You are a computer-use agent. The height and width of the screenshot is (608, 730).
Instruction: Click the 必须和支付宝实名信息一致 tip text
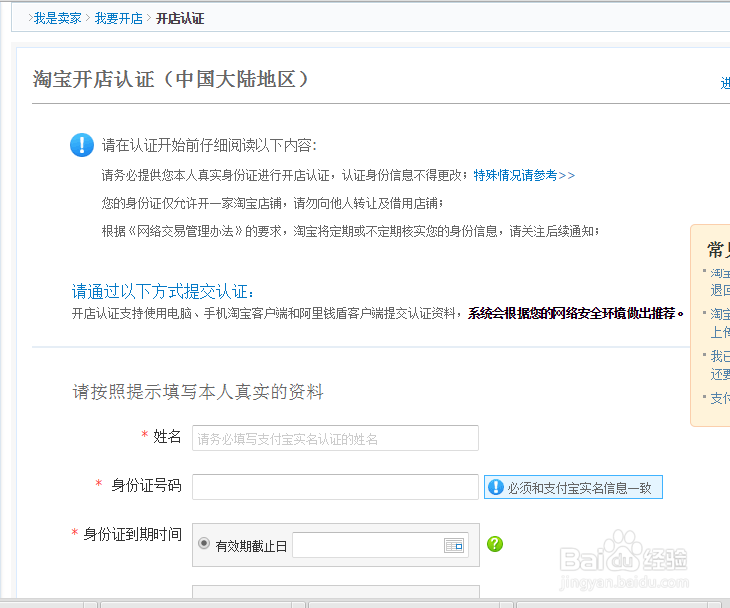579,488
